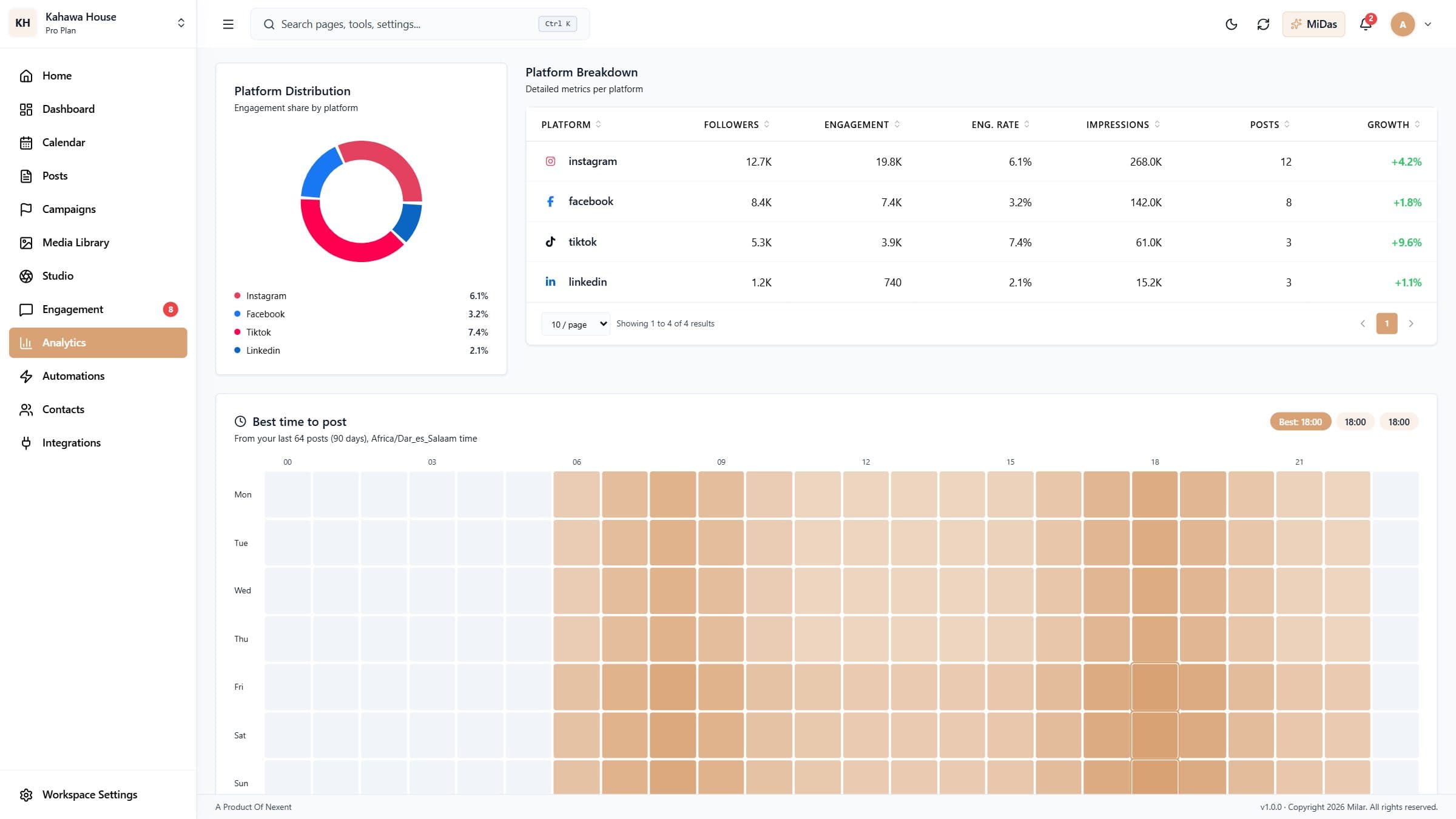The image size is (1456, 819).
Task: Click the Automations lightning icon
Action: coord(26,376)
